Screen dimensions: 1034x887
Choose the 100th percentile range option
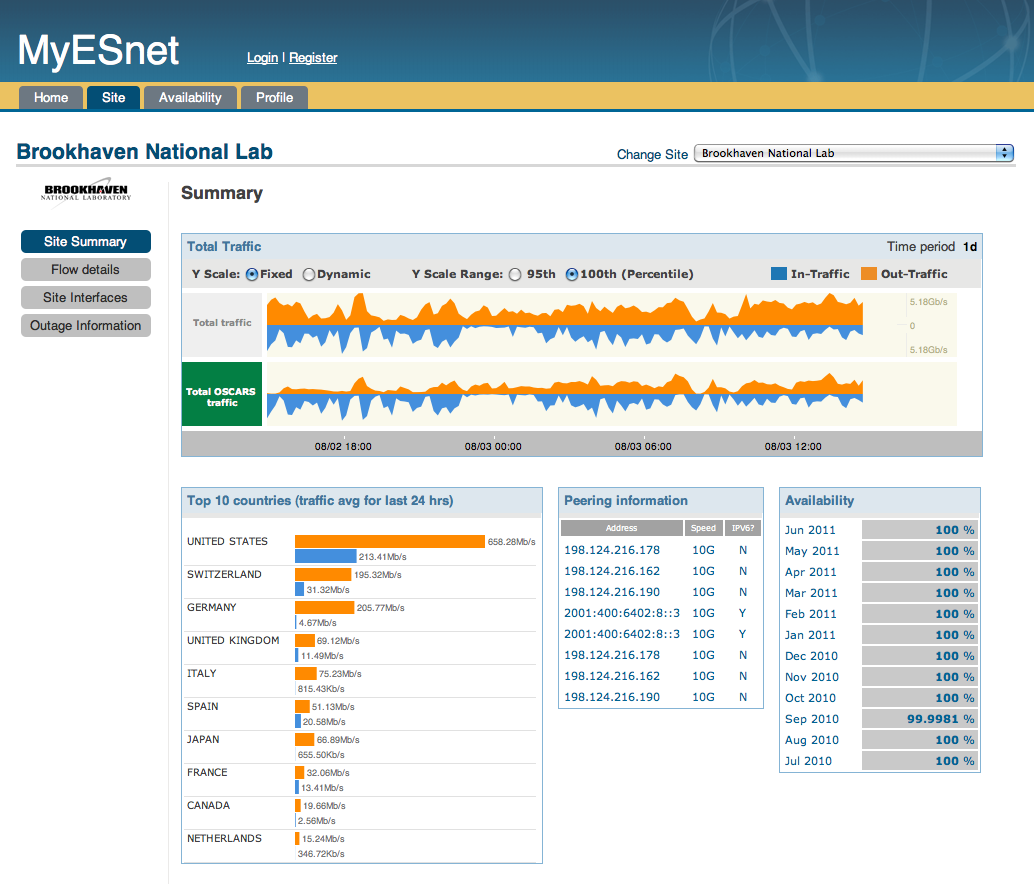pyautogui.click(x=572, y=274)
